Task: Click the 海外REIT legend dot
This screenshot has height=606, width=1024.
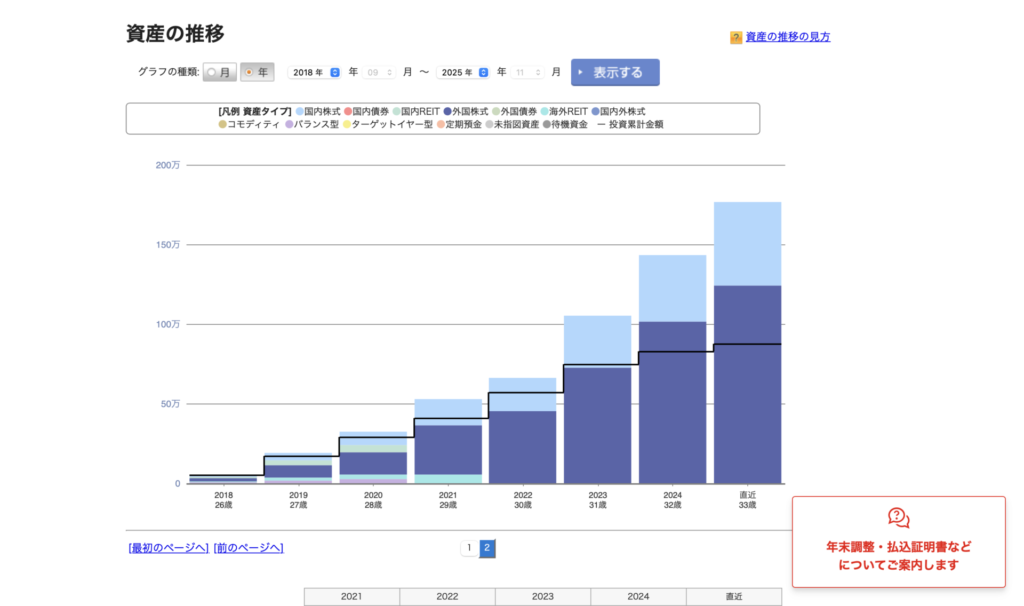Action: point(545,112)
